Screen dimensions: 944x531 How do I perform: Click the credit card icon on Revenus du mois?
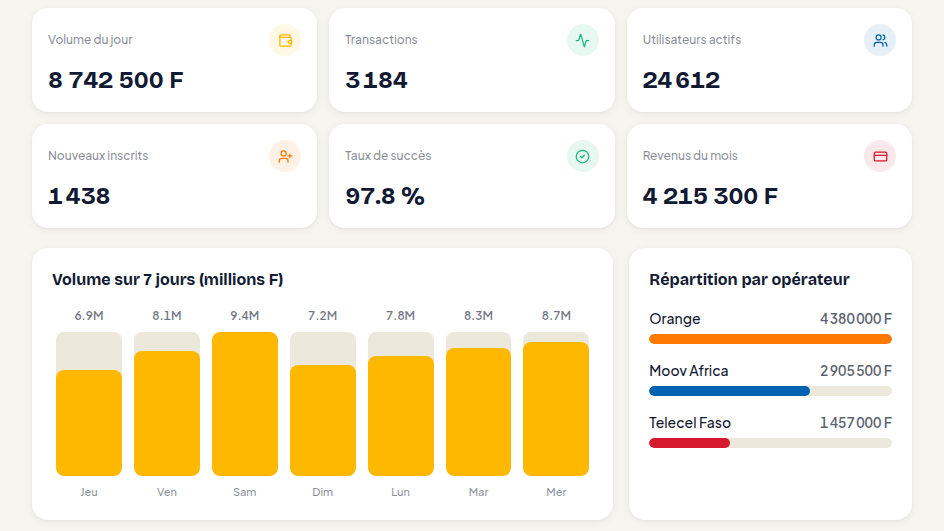pyautogui.click(x=880, y=157)
